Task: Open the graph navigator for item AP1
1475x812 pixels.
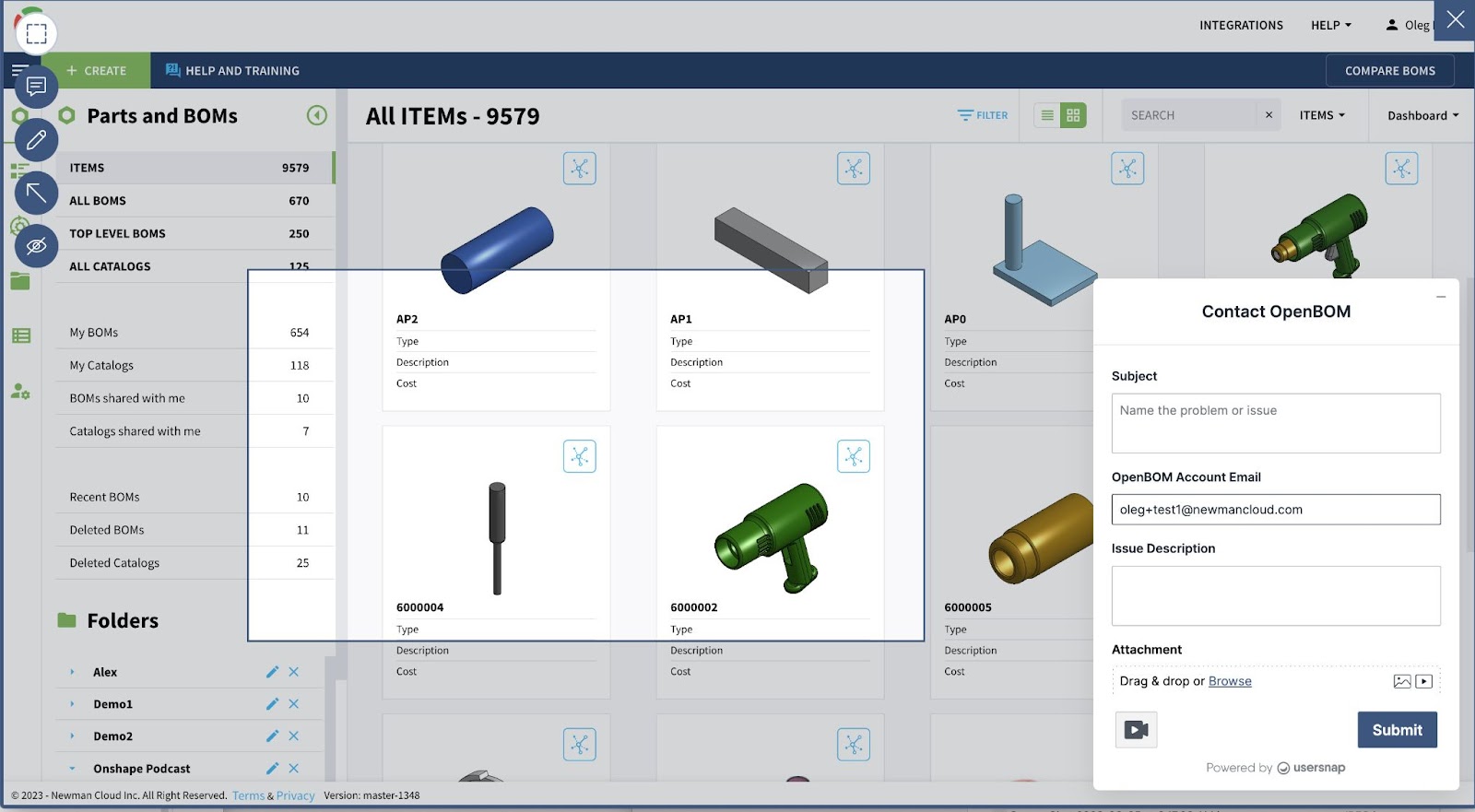Action: [x=854, y=168]
